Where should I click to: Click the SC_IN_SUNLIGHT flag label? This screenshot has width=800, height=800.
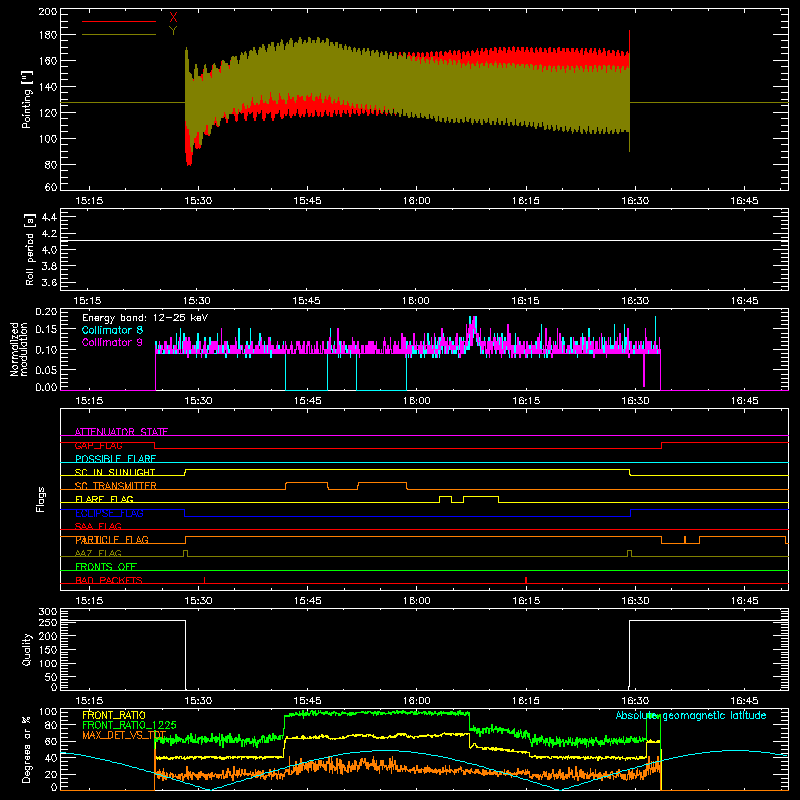(x=115, y=472)
